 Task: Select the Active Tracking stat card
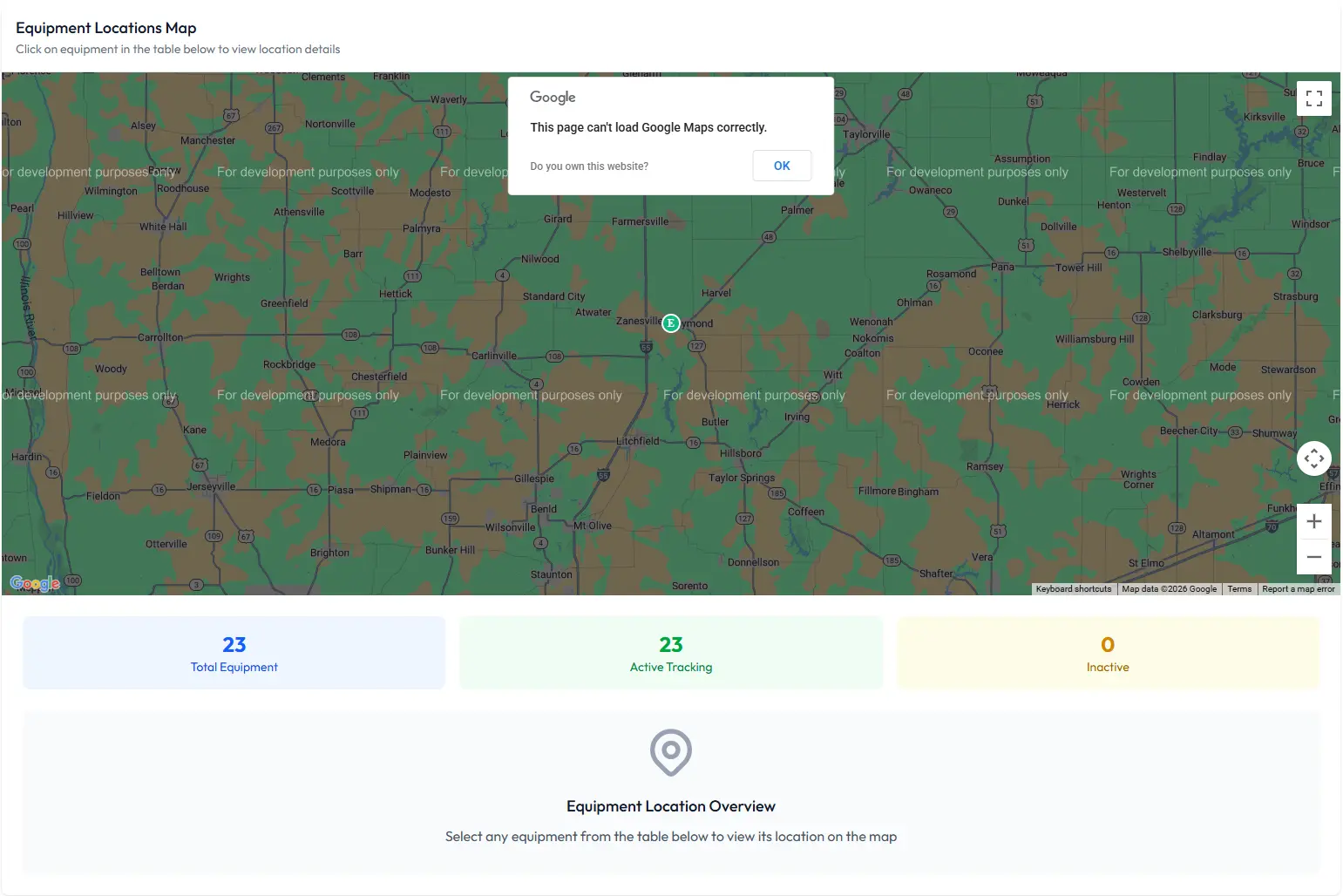670,653
